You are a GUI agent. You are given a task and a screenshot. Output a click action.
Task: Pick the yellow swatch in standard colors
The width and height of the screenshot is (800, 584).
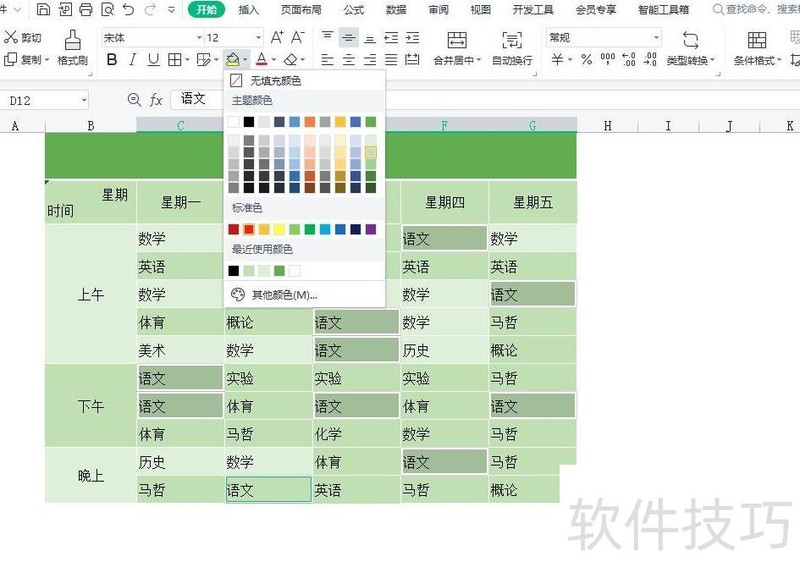pos(279,230)
